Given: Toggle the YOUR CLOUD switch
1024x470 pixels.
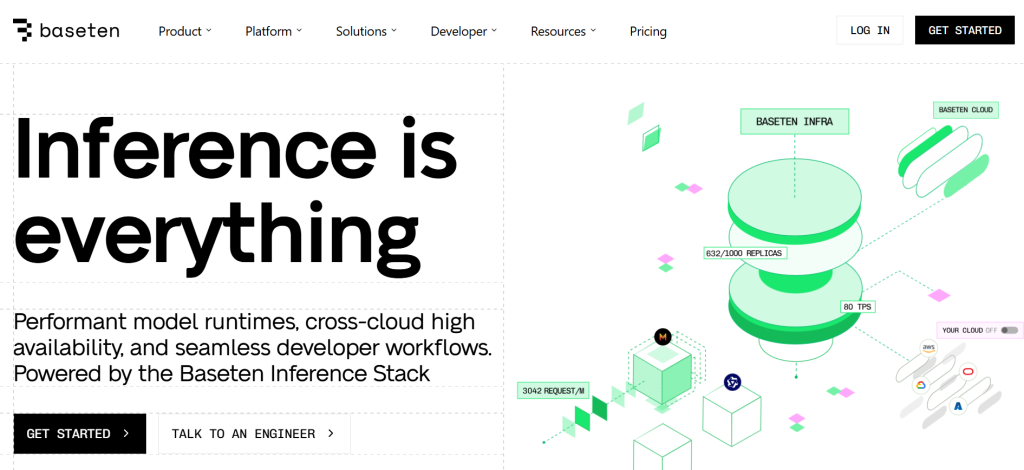Looking at the screenshot, I should coord(1009,330).
